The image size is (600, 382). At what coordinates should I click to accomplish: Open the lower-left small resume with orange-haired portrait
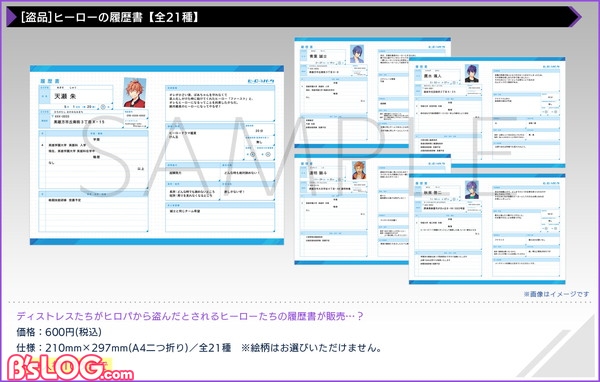351,209
